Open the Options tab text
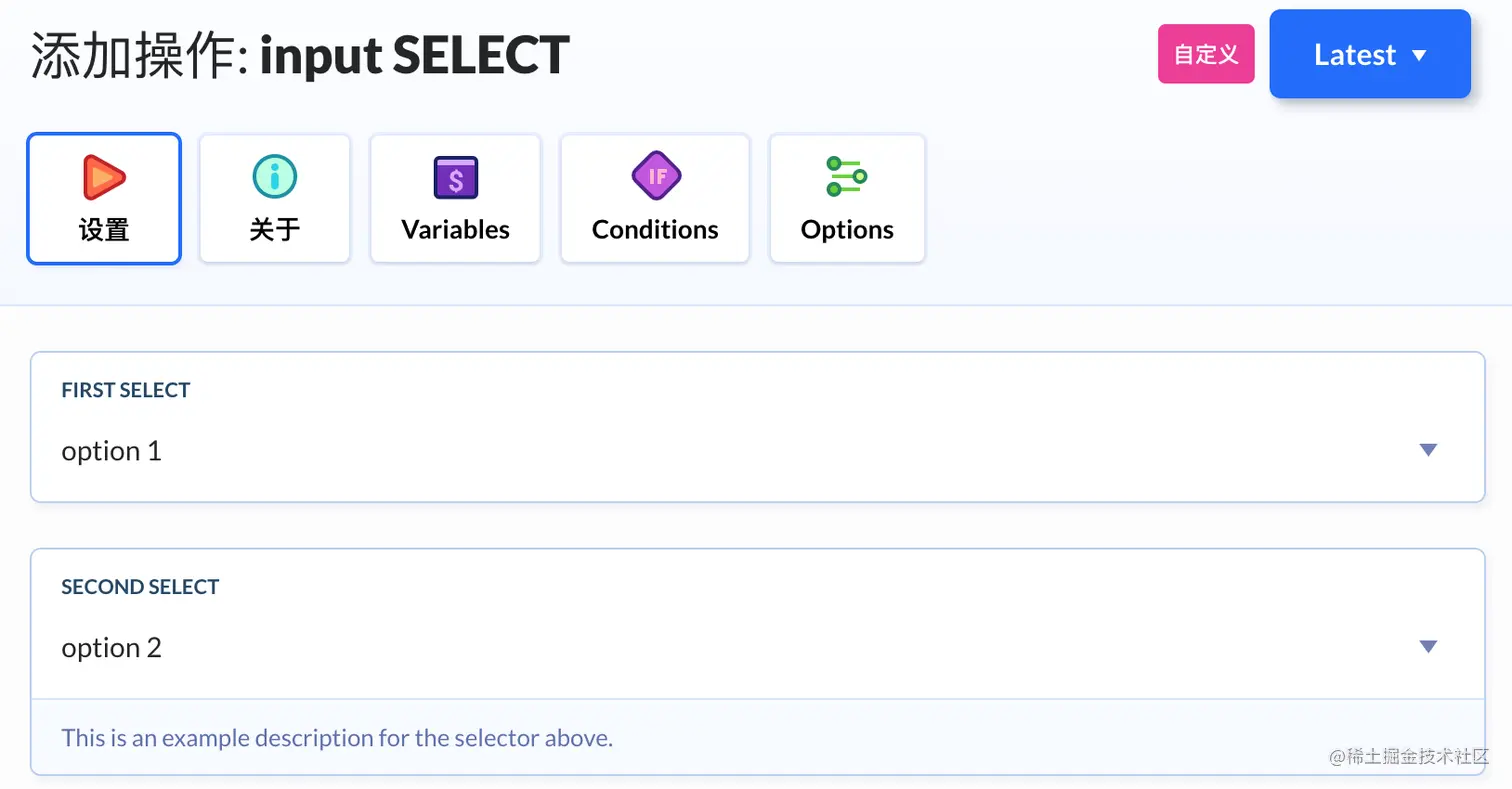The width and height of the screenshot is (1512, 789). click(x=847, y=230)
